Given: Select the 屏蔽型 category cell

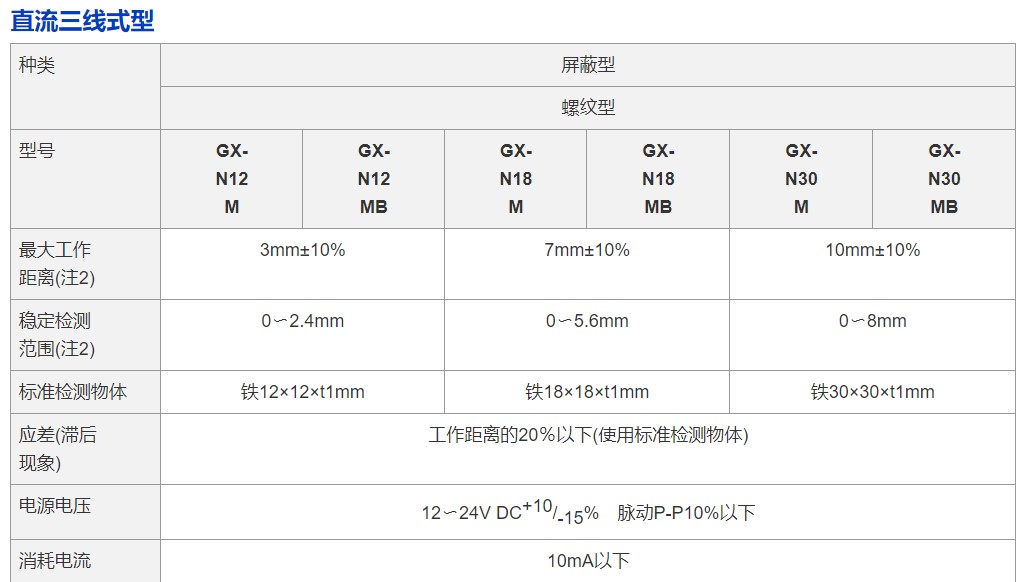Looking at the screenshot, I should point(588,65).
